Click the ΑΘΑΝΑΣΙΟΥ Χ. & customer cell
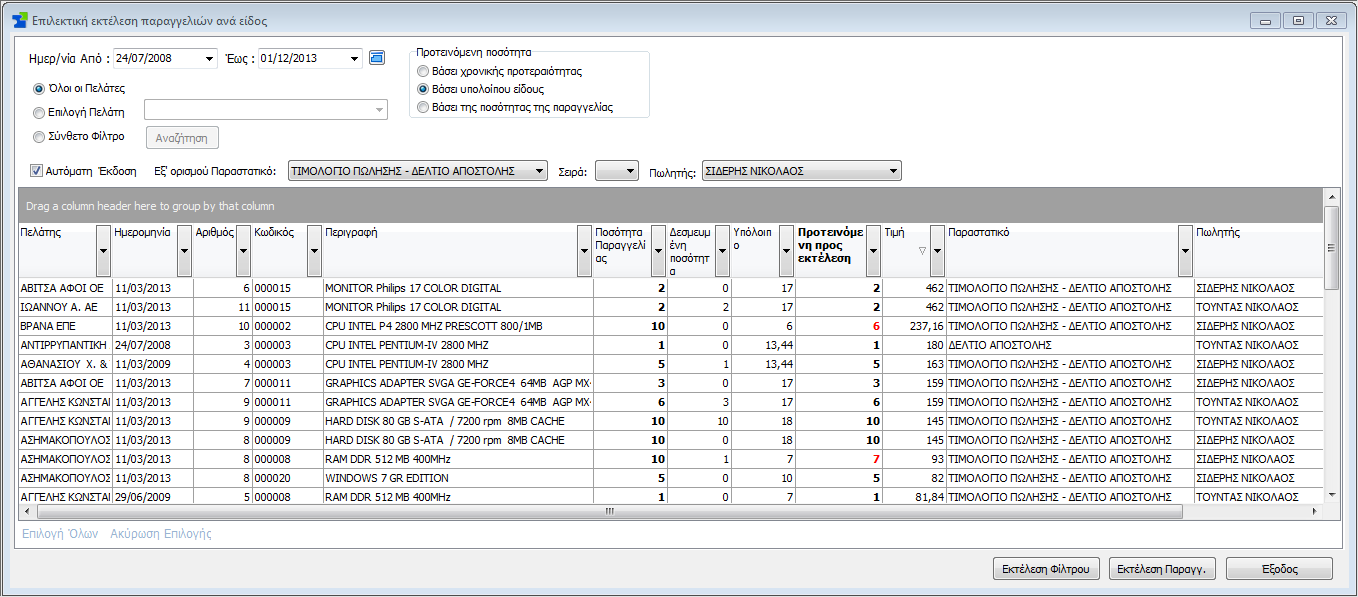 coord(66,364)
